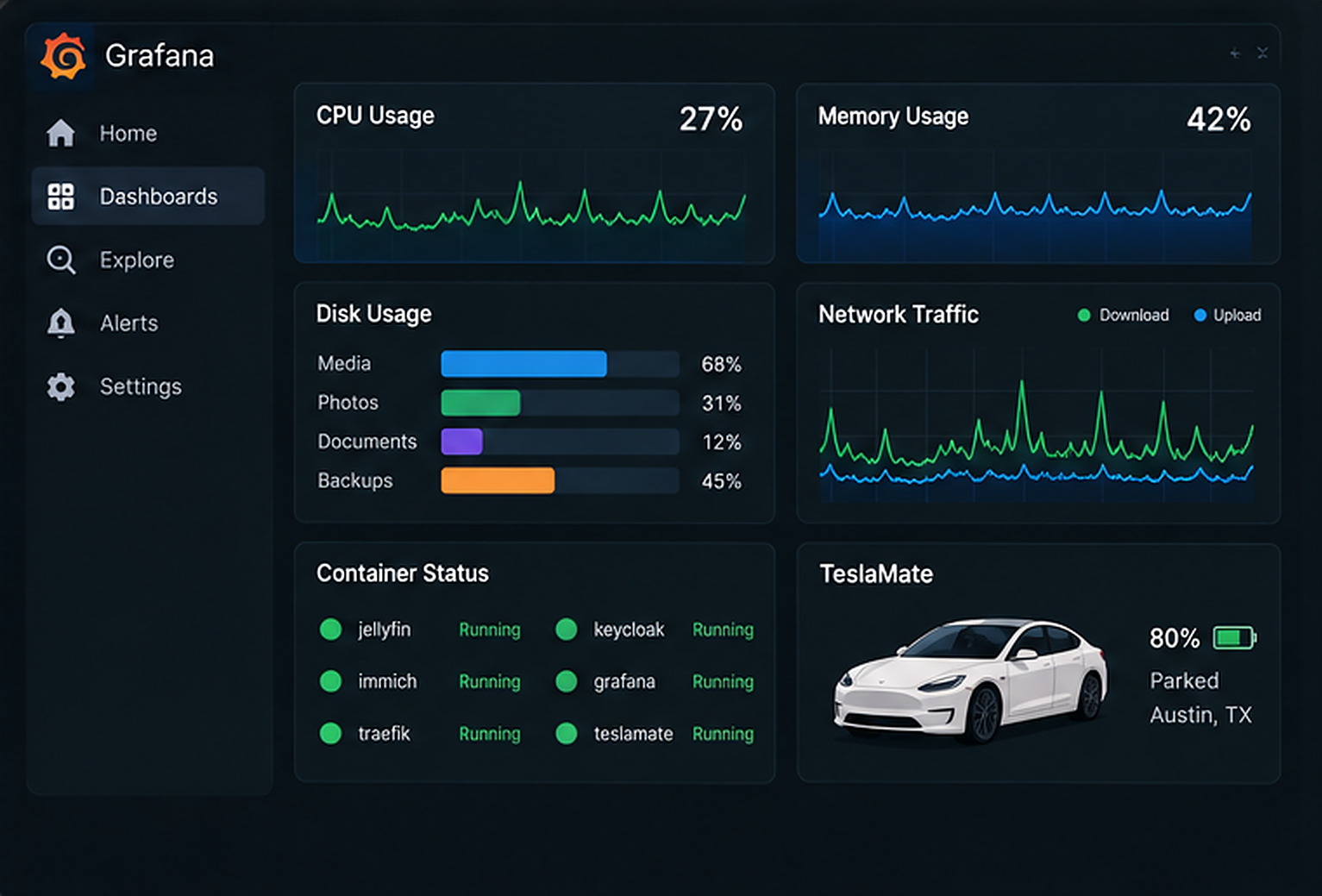Screen dimensions: 1322x896
Task: Click the keycloak green status dot
Action: point(566,630)
